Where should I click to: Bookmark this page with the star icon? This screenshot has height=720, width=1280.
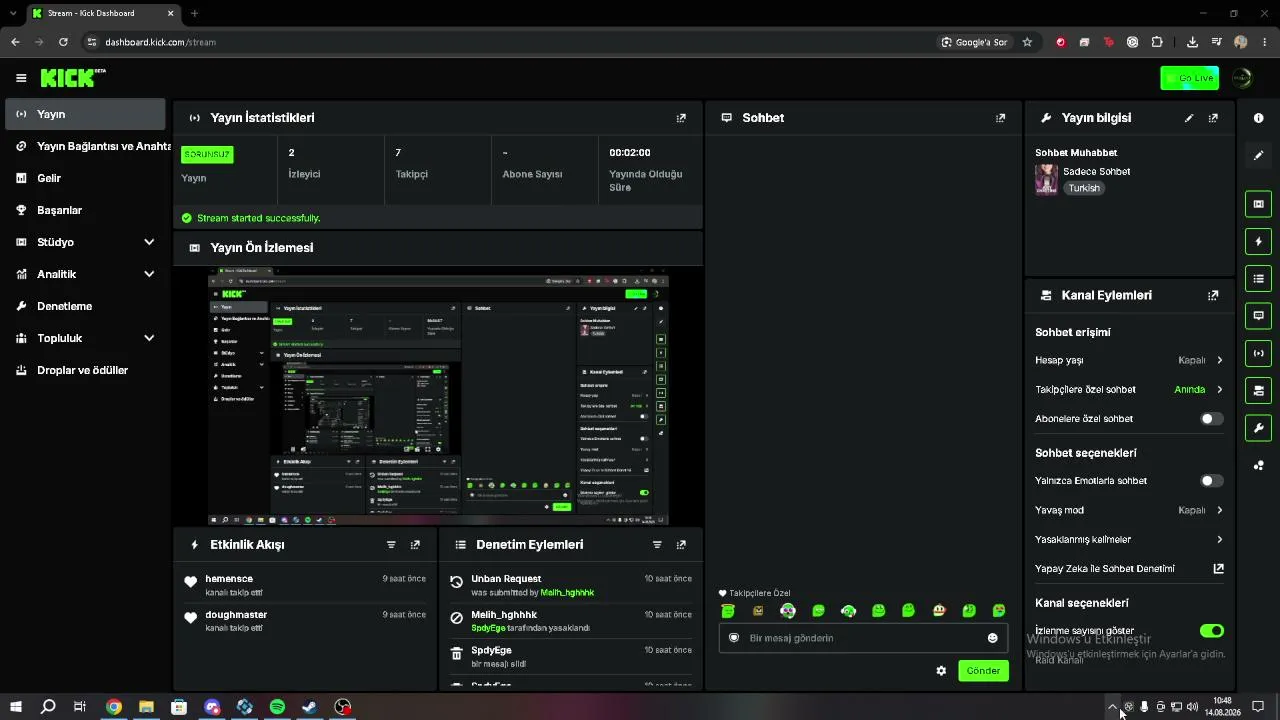coord(1027,42)
